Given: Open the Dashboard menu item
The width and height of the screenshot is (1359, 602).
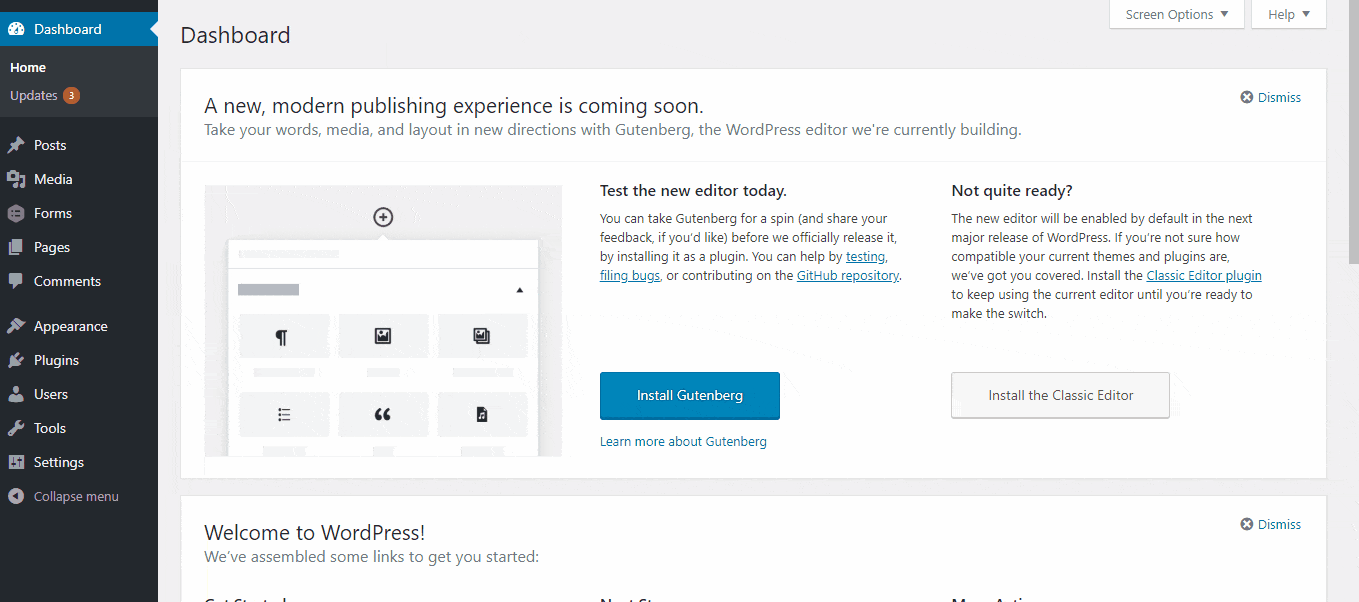Looking at the screenshot, I should (79, 29).
